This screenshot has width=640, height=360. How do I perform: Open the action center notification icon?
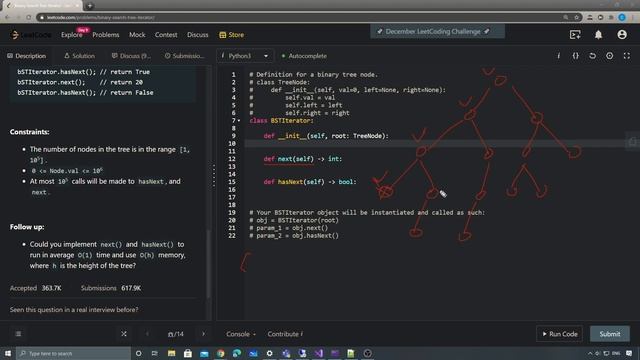pyautogui.click(x=629, y=353)
